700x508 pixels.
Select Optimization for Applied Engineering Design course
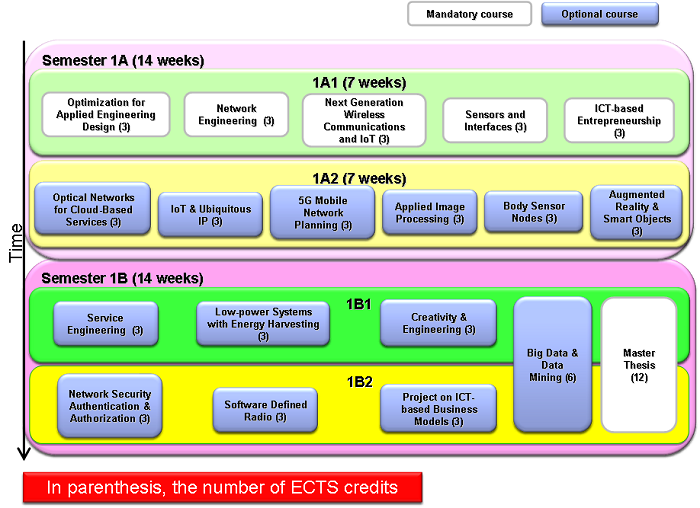(x=106, y=115)
